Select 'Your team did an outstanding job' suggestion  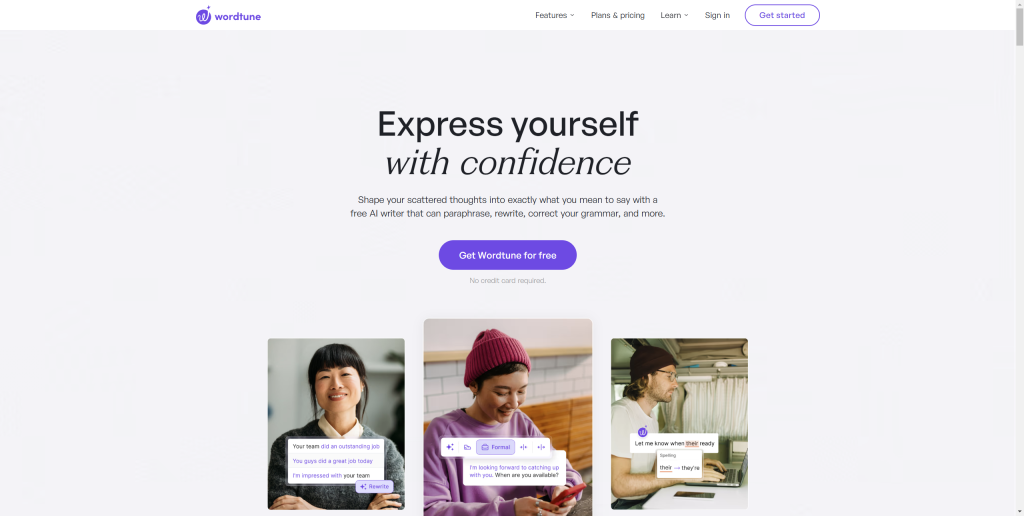point(336,446)
